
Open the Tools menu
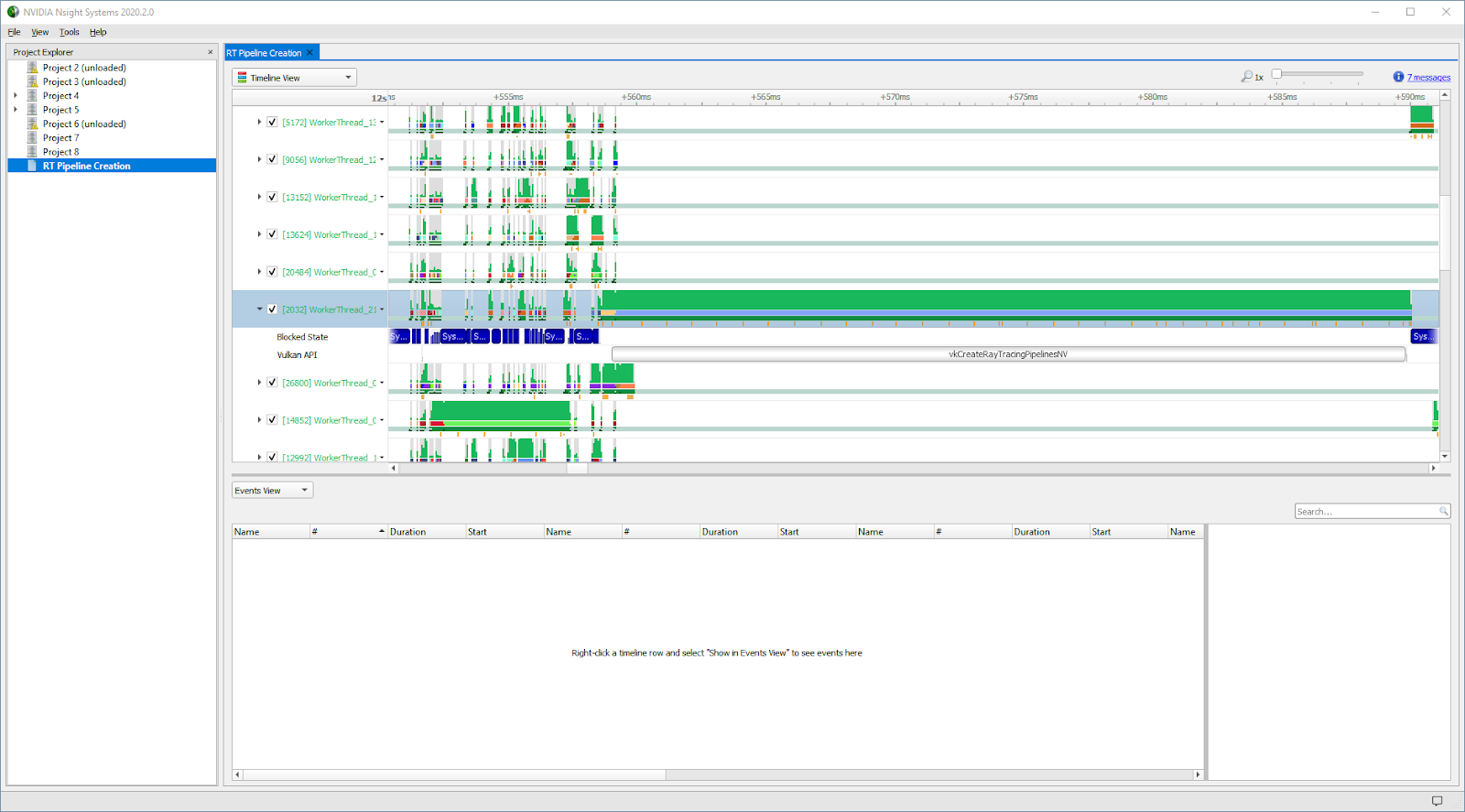coord(70,32)
